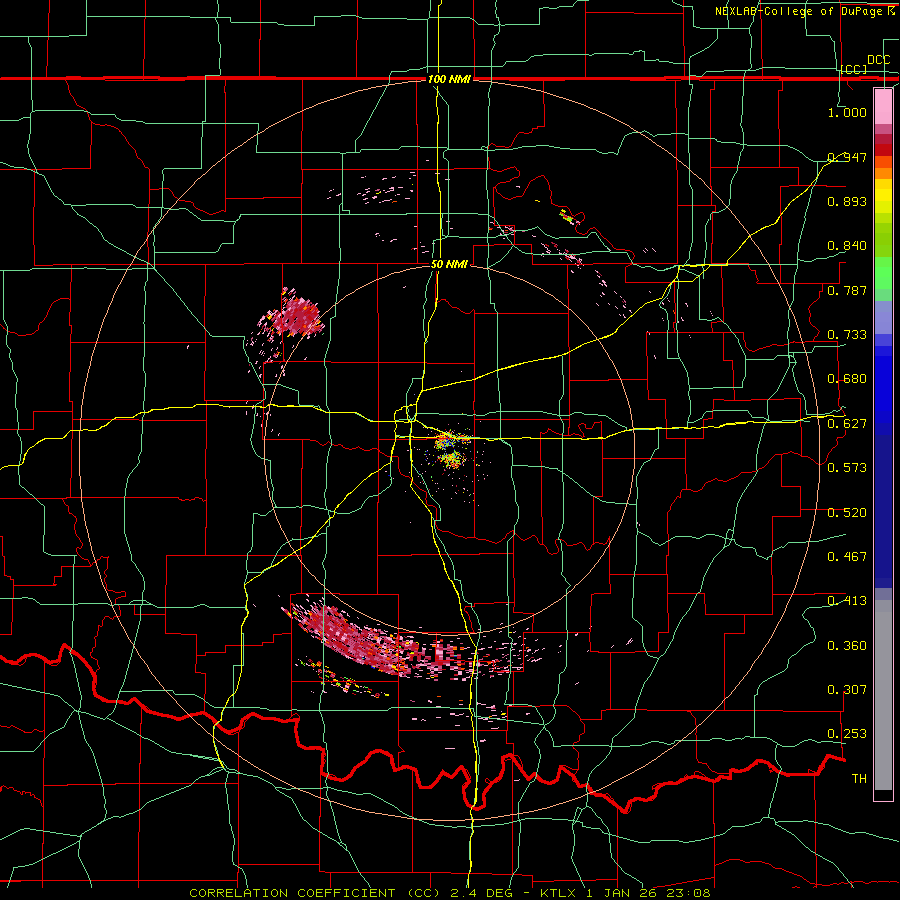Click the 0.307 scale value
This screenshot has height=900, width=900.
coord(847,690)
